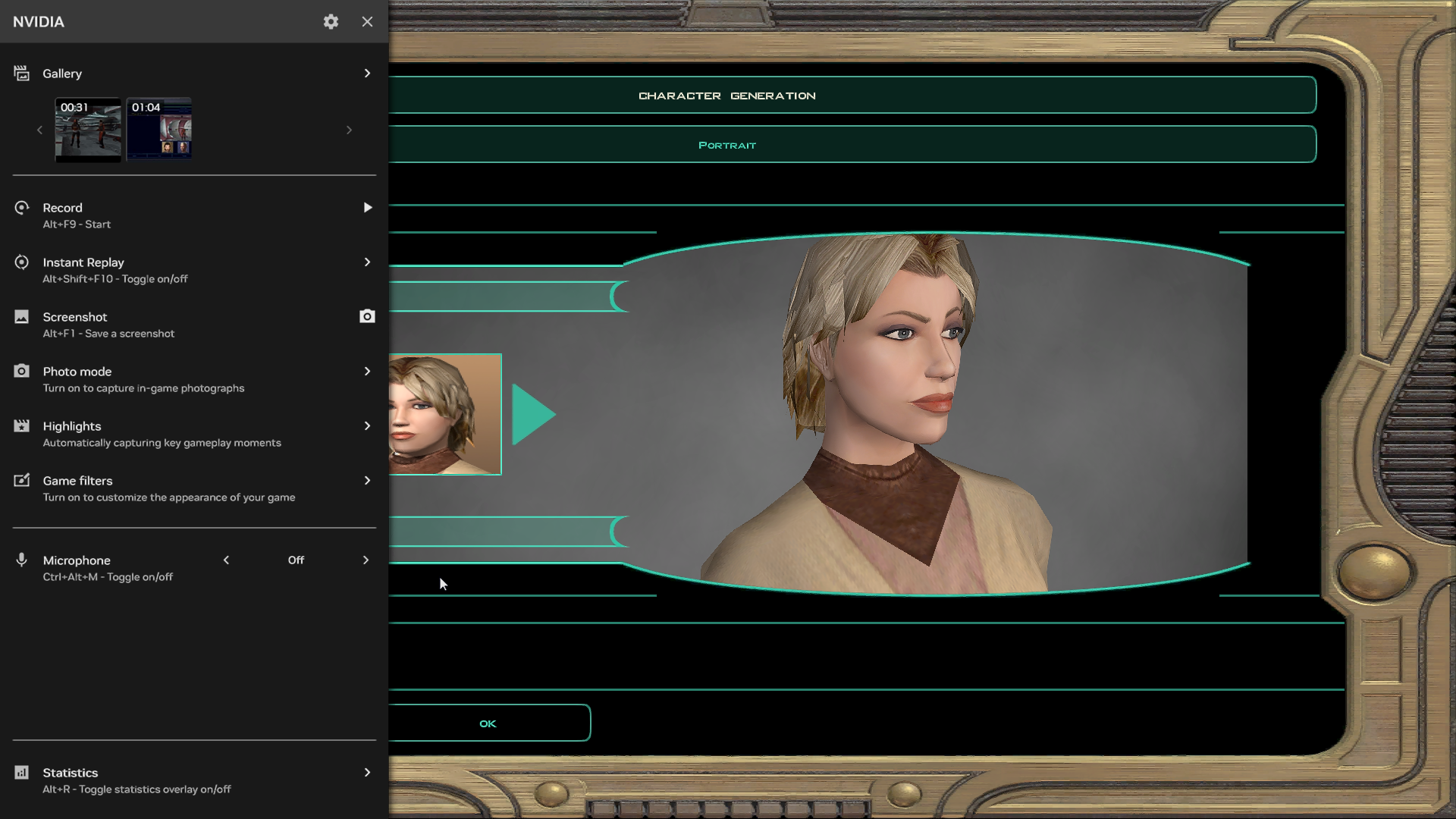This screenshot has height=819, width=1456.
Task: Click the microphone Off value
Action: point(296,560)
